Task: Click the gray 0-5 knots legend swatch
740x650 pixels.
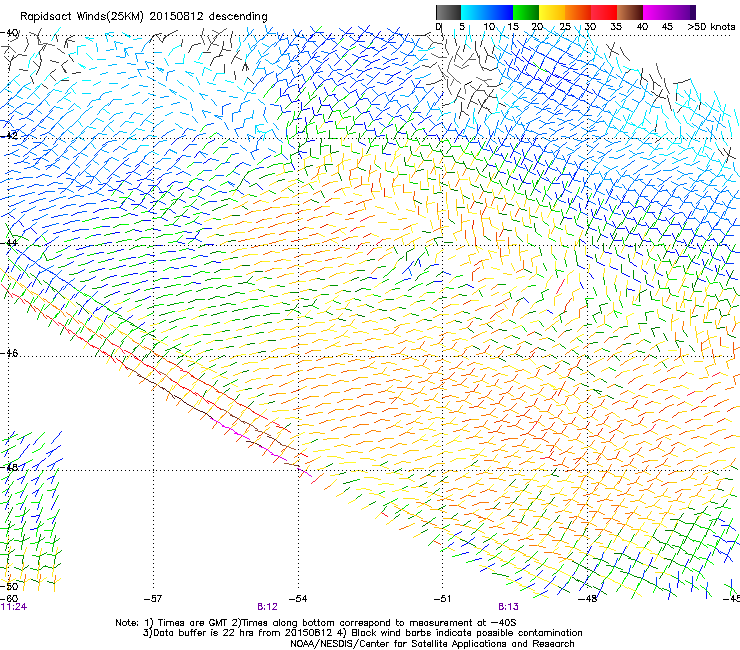Action: pos(448,12)
